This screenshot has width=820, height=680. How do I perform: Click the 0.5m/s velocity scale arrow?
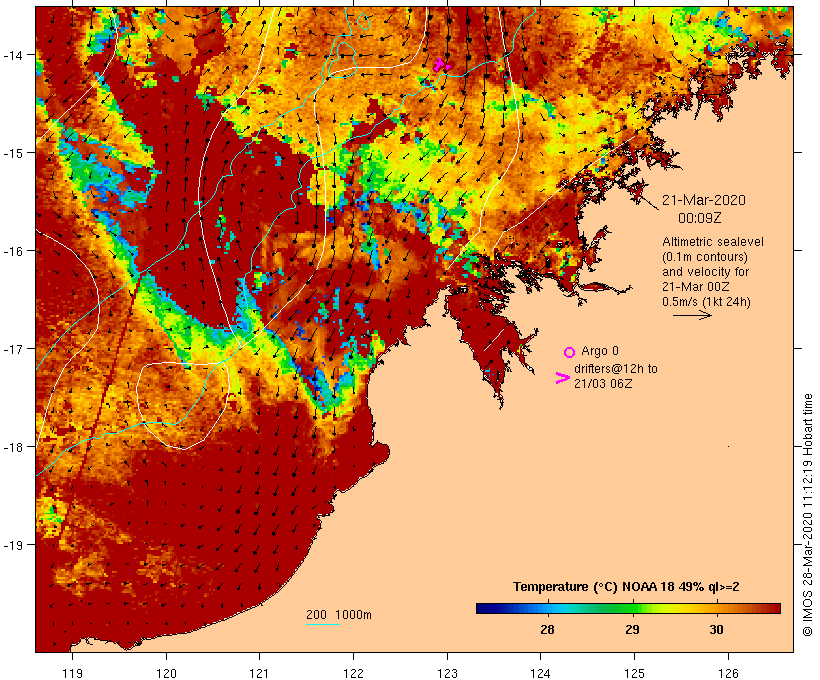click(x=692, y=315)
